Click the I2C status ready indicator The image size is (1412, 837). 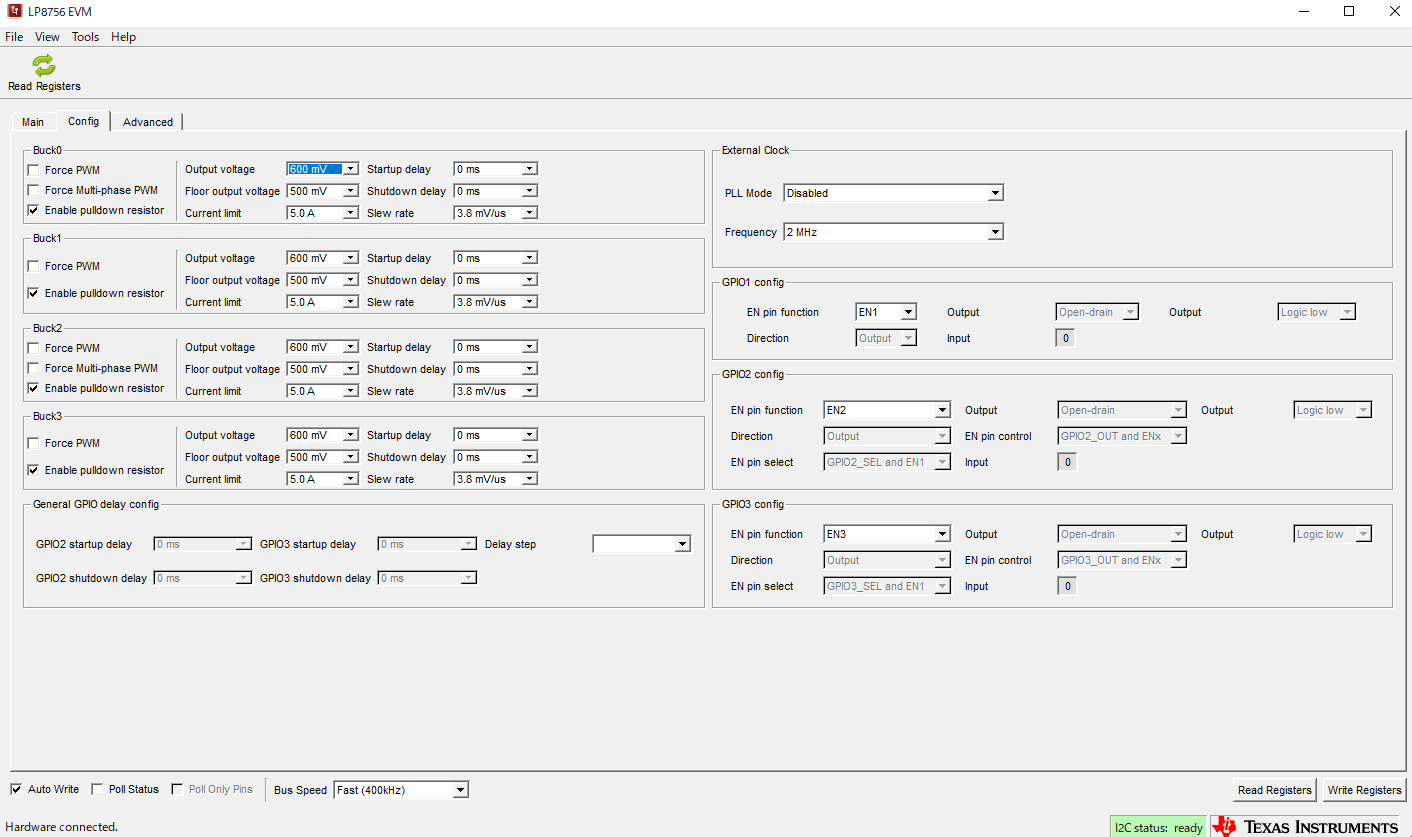1159,827
